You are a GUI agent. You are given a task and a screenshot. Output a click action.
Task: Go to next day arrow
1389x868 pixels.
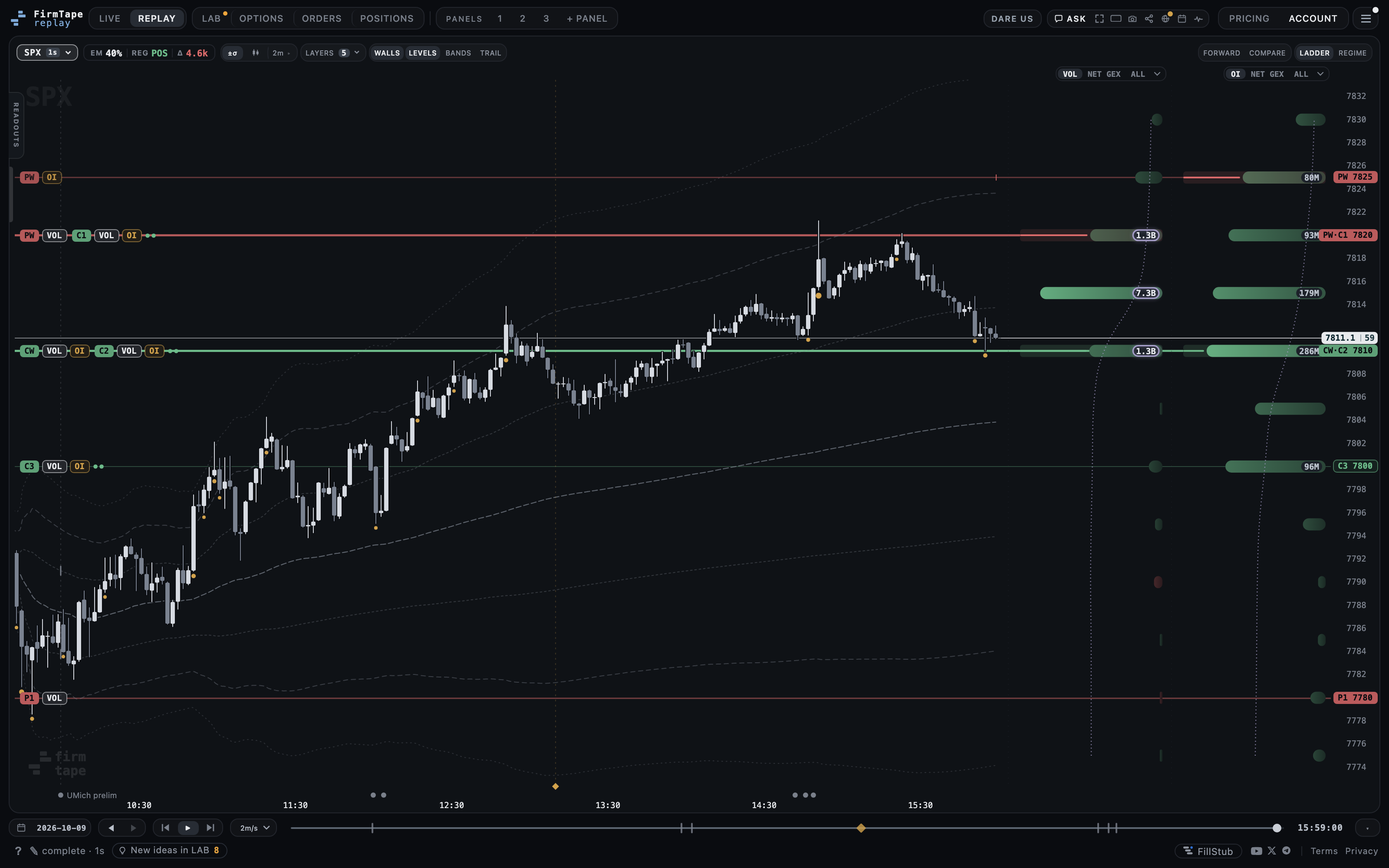[x=133, y=828]
